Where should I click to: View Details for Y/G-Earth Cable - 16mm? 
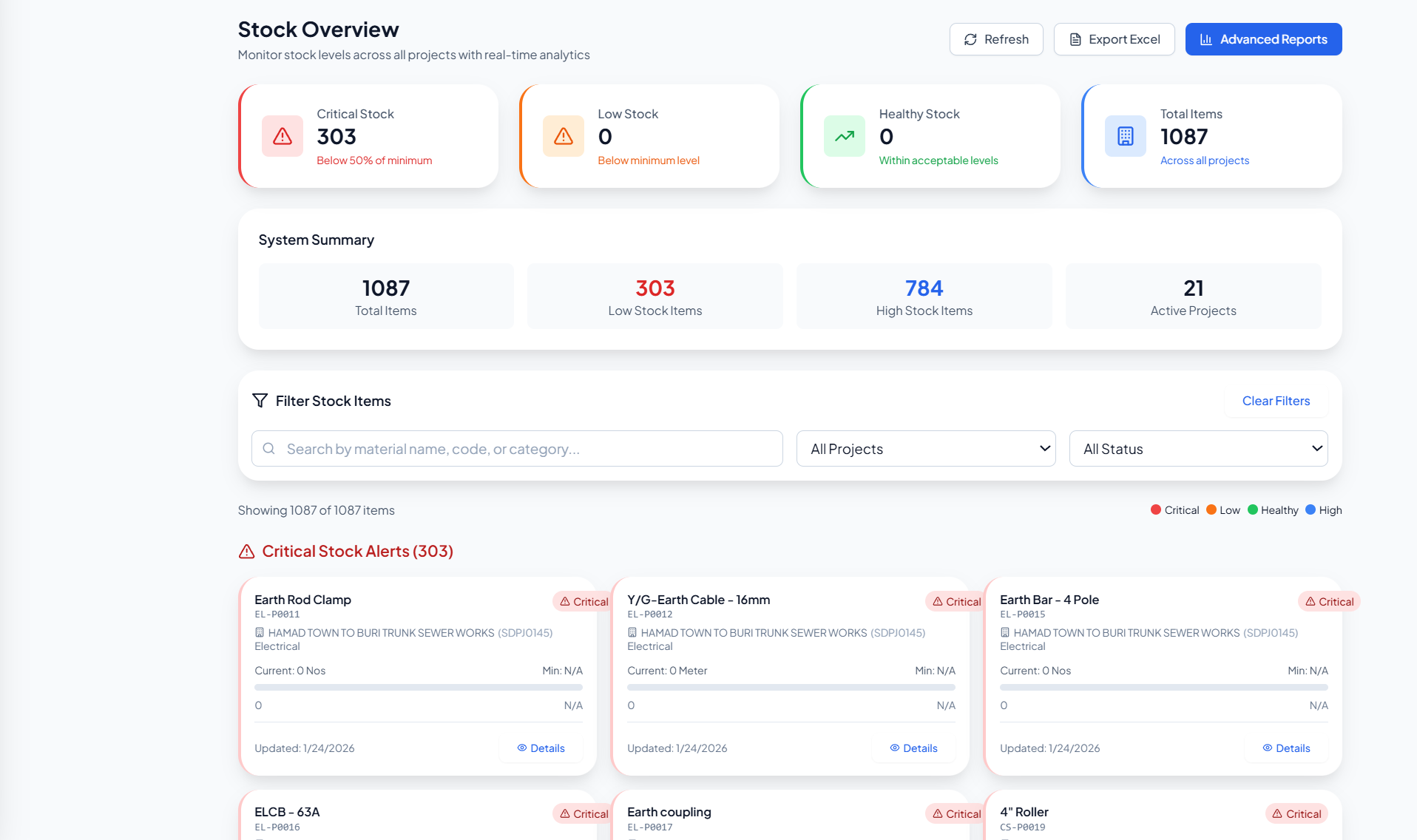913,748
